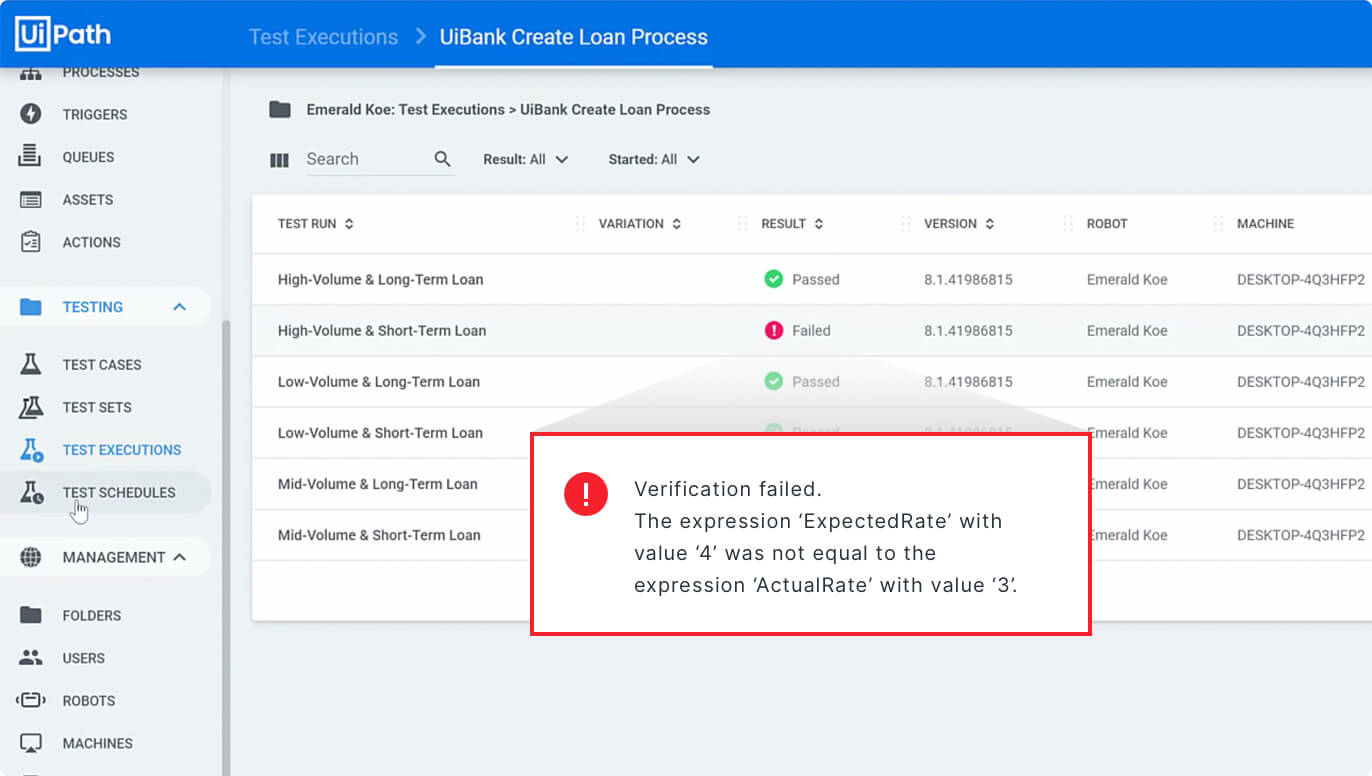
Task: Click DESKTOP-4Q3HFP2 in Mid-Volume Short-Term row
Action: click(x=1300, y=535)
